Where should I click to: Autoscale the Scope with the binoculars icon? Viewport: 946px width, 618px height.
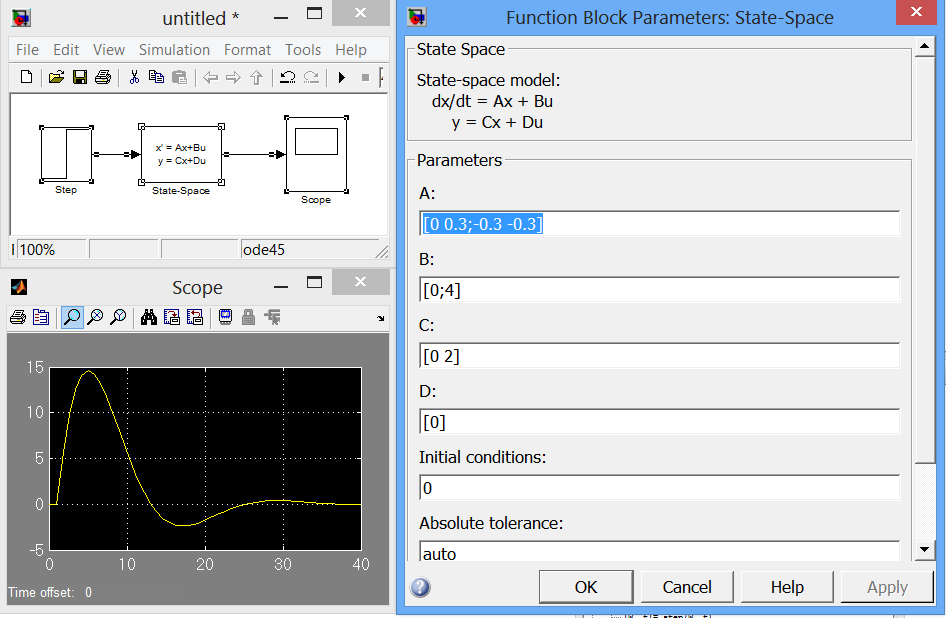(x=148, y=317)
